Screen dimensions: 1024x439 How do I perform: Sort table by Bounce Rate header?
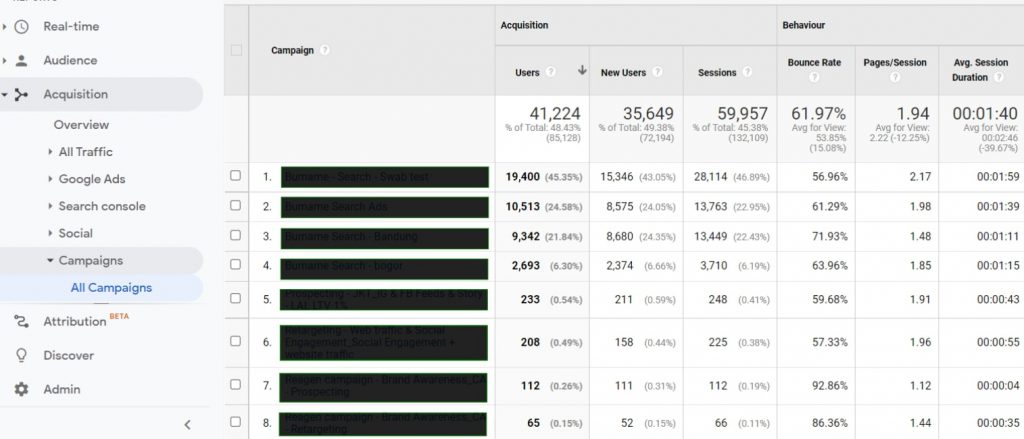coord(814,63)
